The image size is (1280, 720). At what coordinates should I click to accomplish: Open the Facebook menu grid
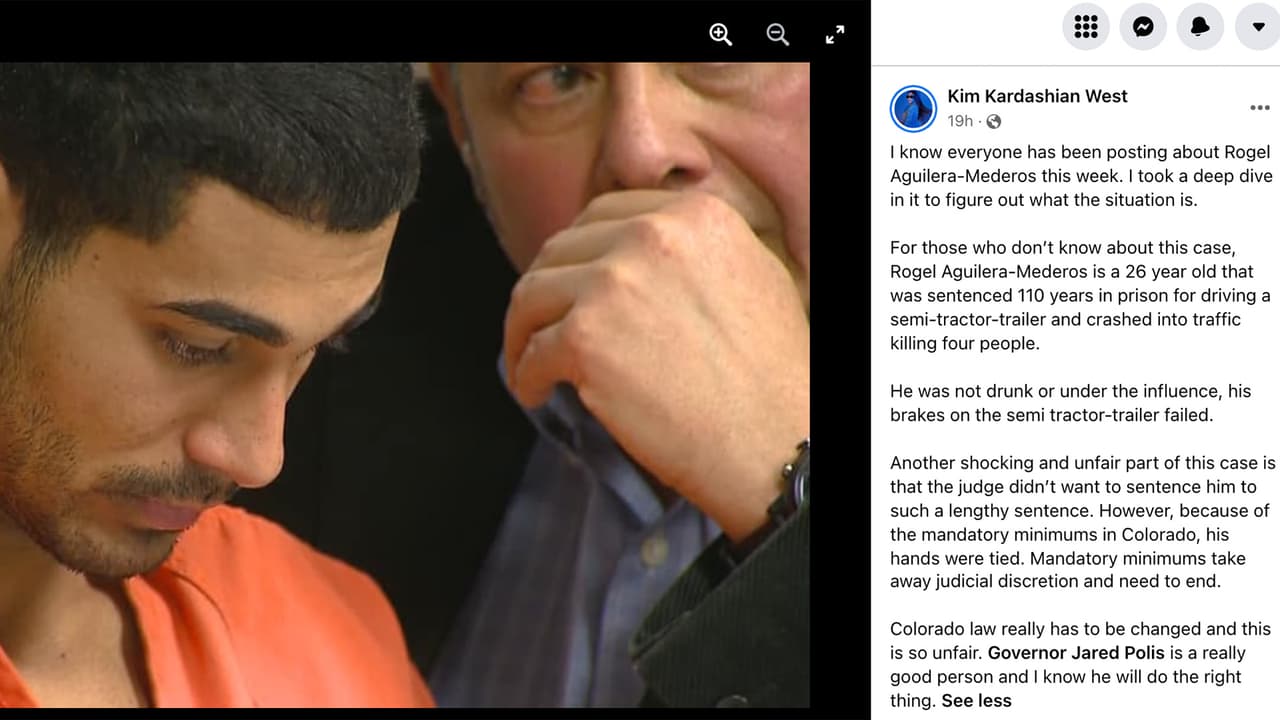click(x=1086, y=27)
